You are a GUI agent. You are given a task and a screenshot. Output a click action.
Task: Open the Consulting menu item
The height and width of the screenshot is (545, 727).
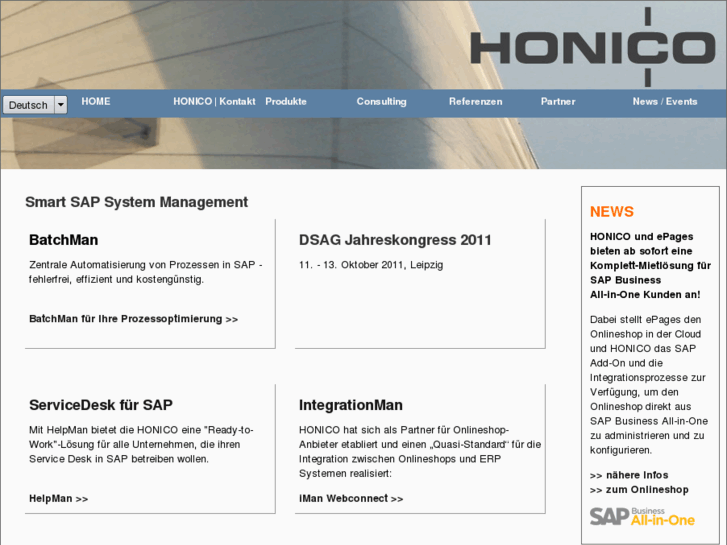[382, 101]
